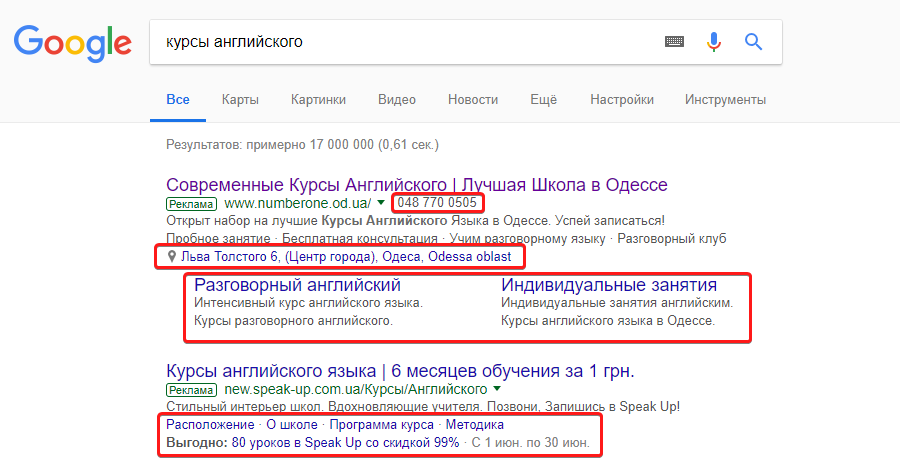The image size is (900, 465).
Task: Click the www.numberone.od.ua display URL
Action: coord(297,203)
